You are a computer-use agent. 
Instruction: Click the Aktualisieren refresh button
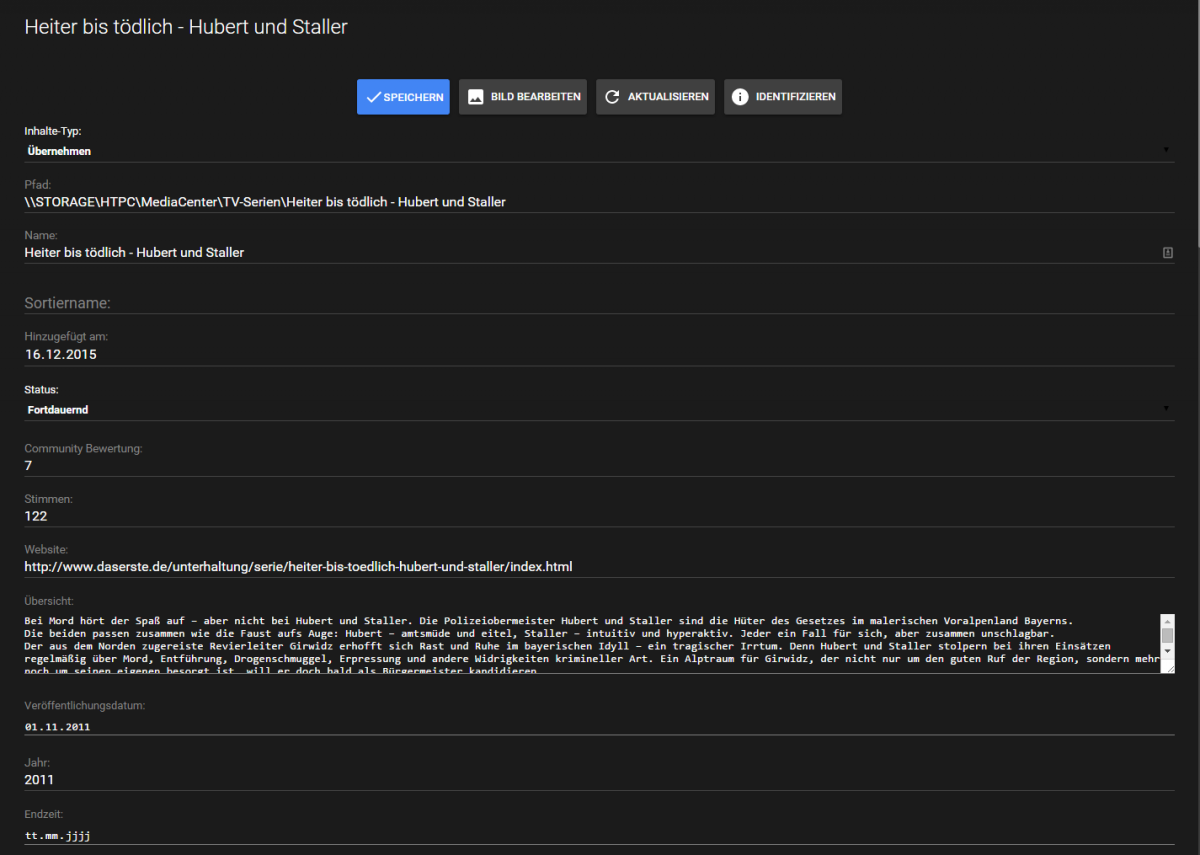pyautogui.click(x=656, y=97)
